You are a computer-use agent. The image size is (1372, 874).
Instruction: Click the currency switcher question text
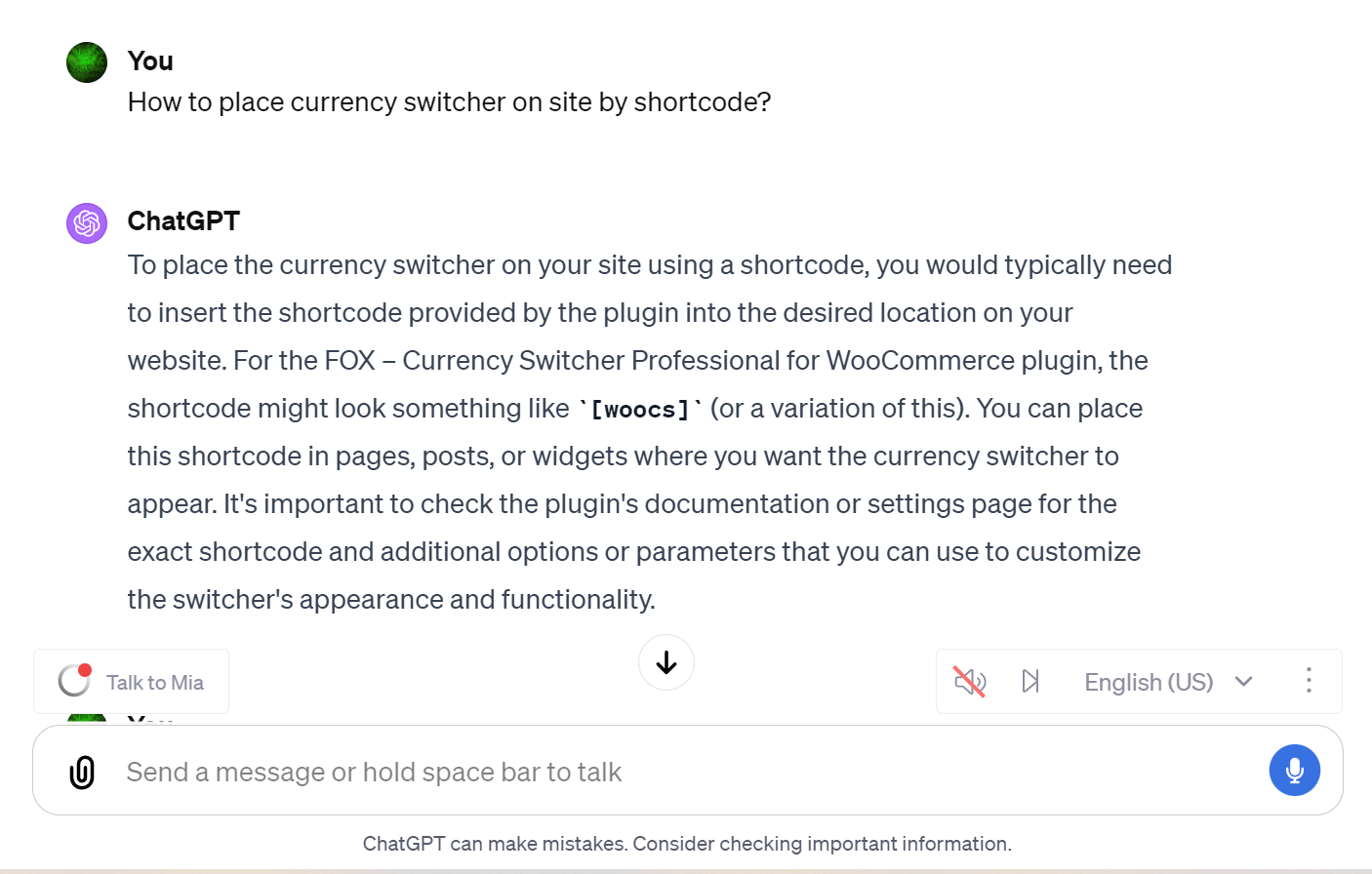pos(449,102)
